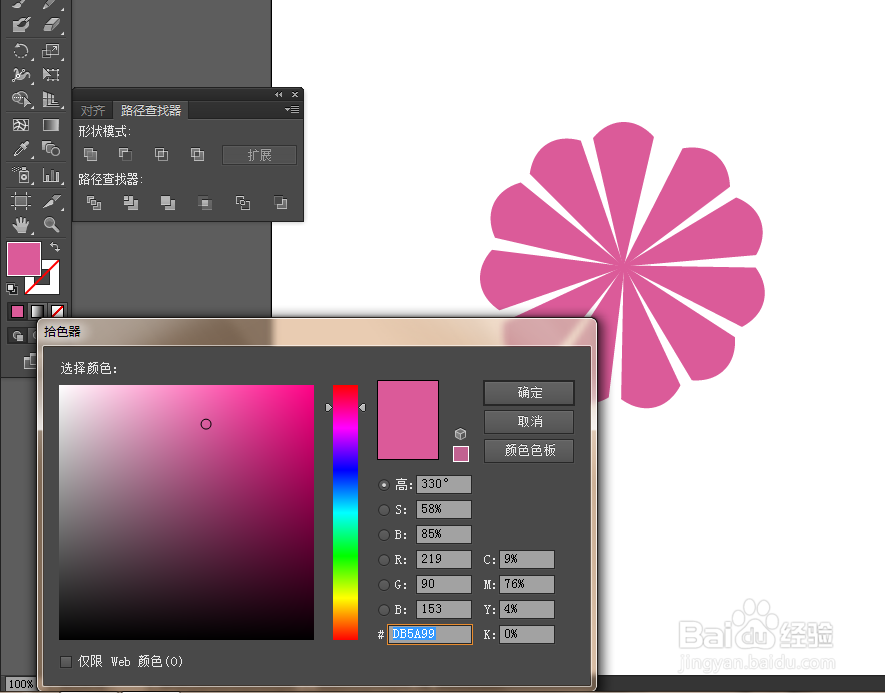Click the Stroke swatch with none slash
This screenshot has width=885, height=693.
tap(50, 285)
